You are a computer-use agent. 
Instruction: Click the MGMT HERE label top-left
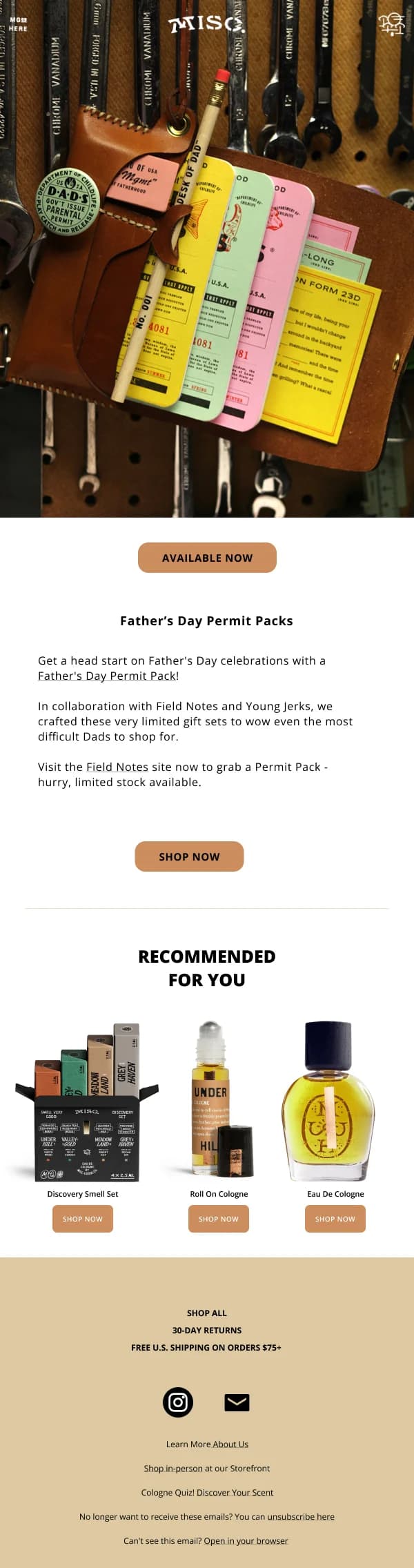tap(19, 26)
